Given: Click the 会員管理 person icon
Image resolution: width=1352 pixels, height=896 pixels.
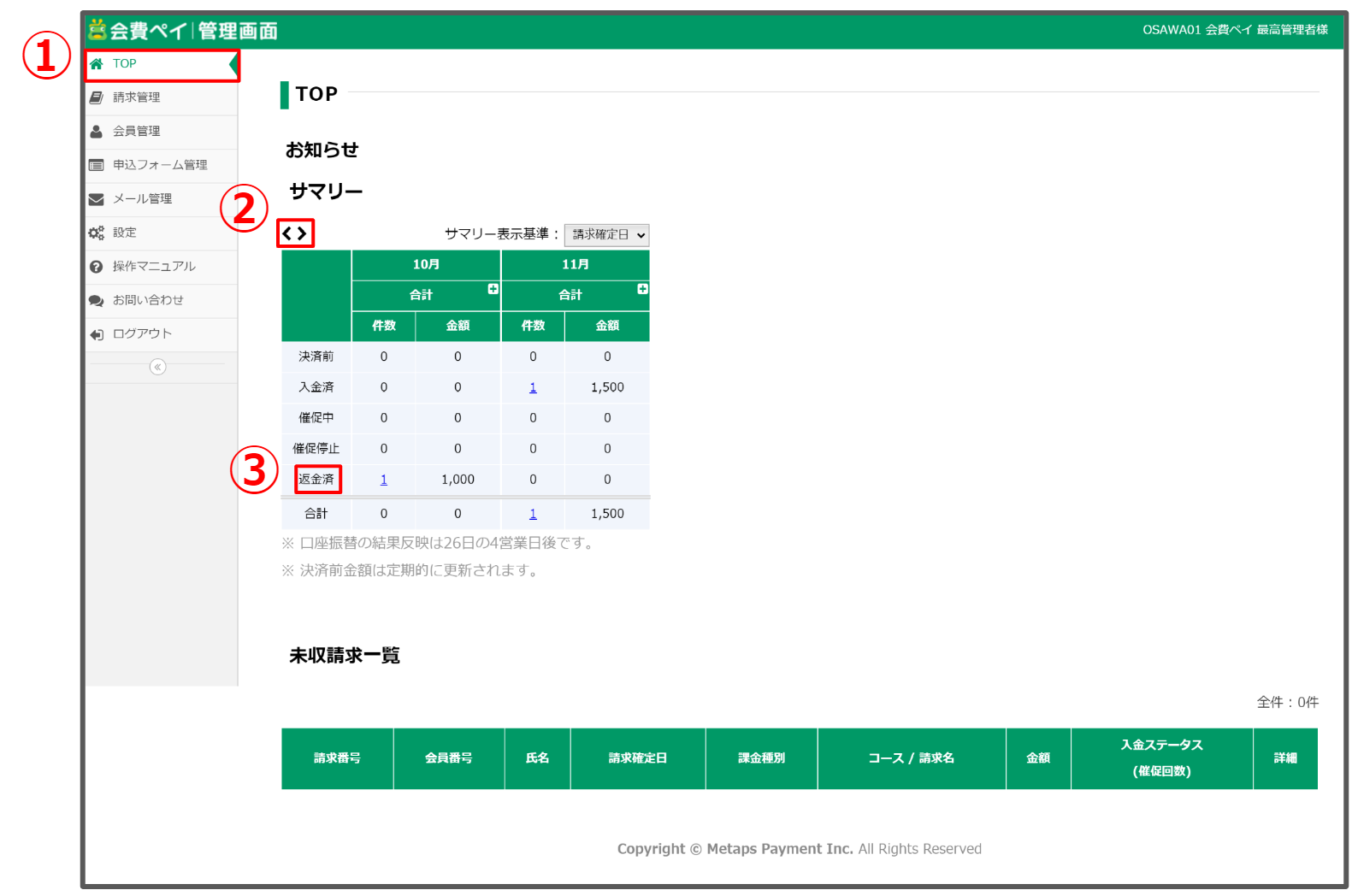Looking at the screenshot, I should pos(97,132).
